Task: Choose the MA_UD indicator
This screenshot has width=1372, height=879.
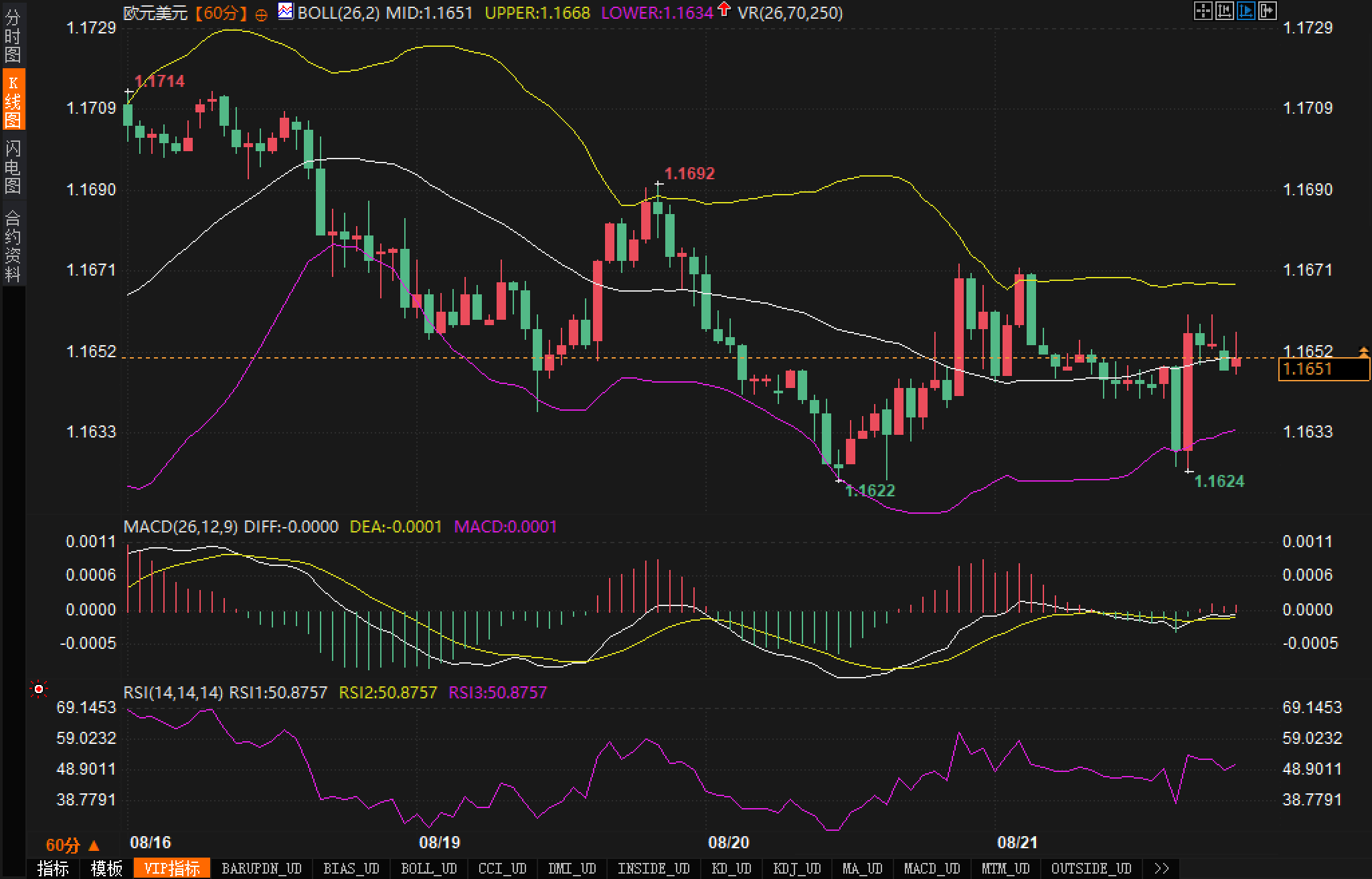Action: [x=863, y=868]
